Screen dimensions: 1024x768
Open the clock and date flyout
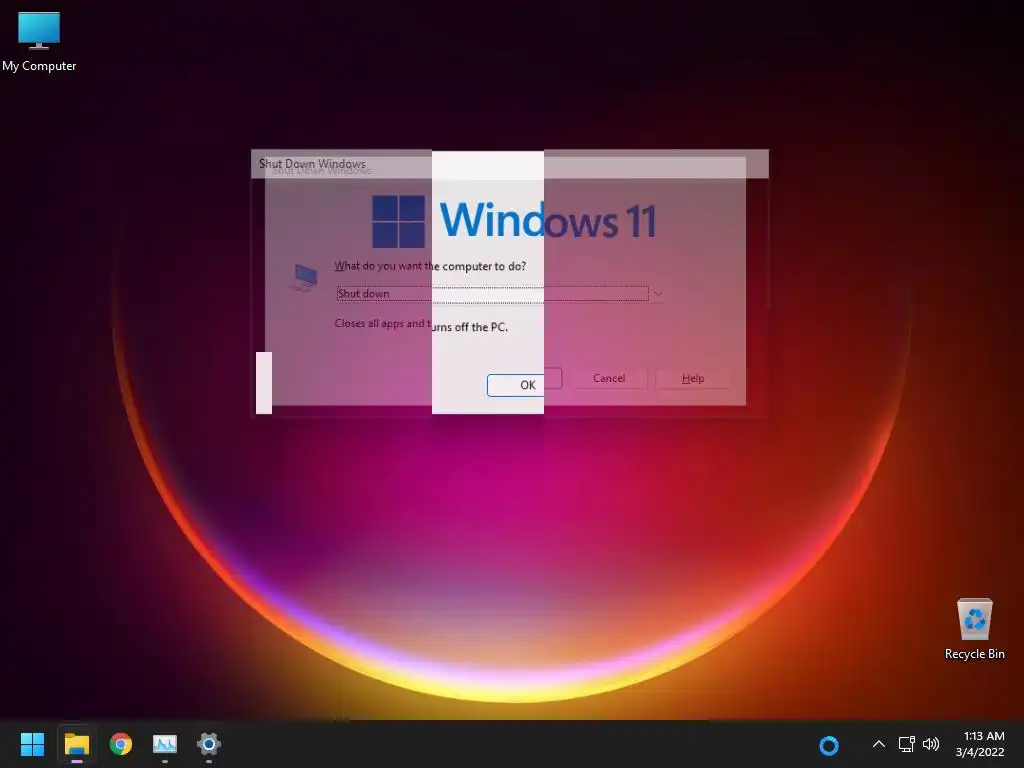point(980,744)
